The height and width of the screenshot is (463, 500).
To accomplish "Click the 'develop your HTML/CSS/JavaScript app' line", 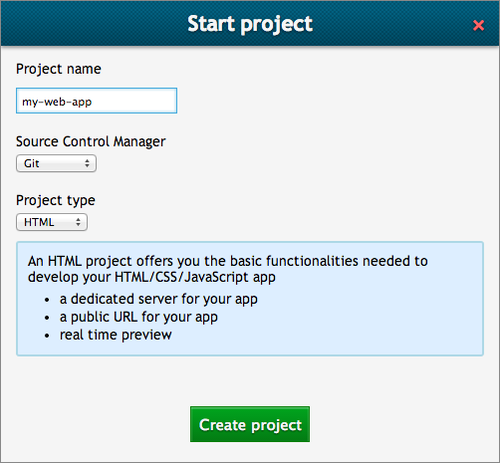I will 152,277.
